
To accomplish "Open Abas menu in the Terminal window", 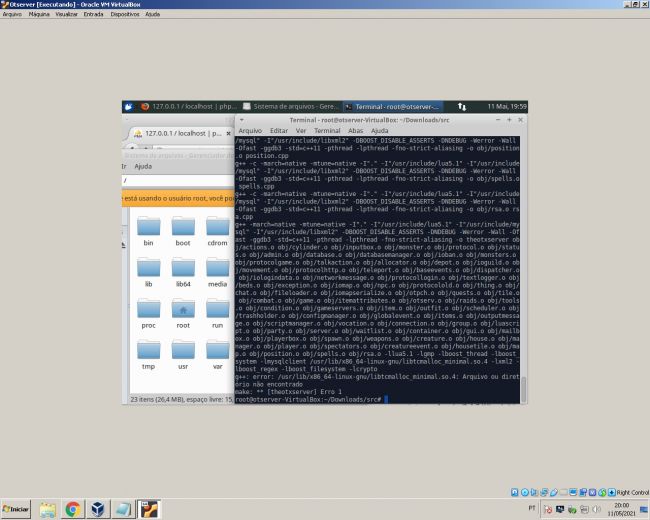I will click(355, 131).
